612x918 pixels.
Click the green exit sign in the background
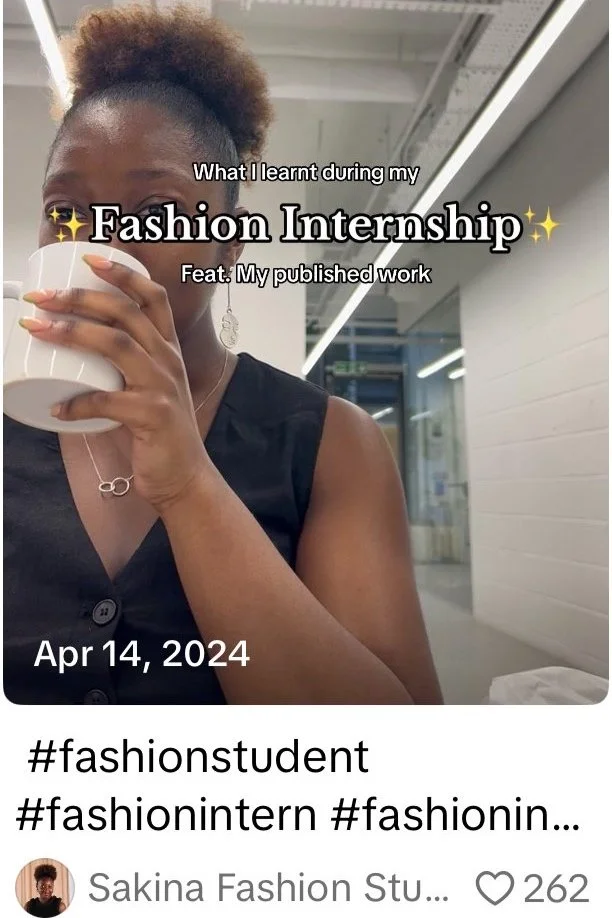pyautogui.click(x=350, y=368)
